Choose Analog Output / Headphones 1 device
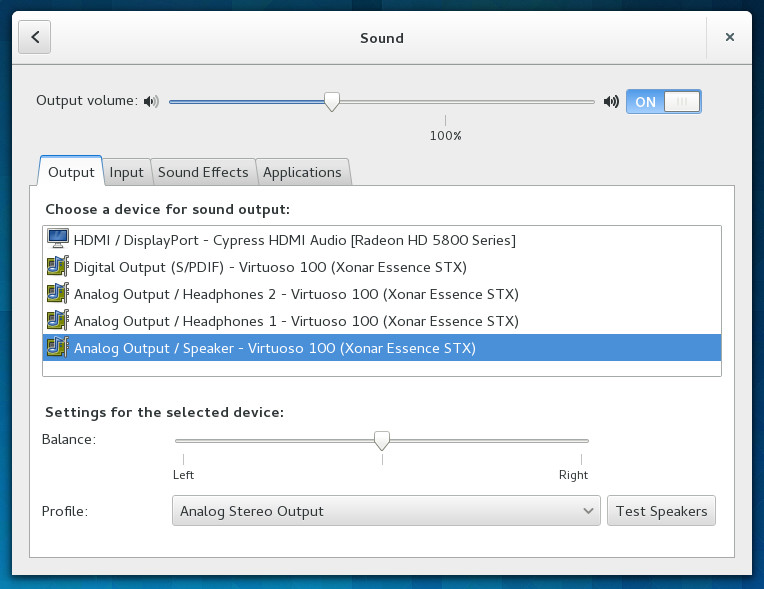The image size is (764, 589). point(296,321)
